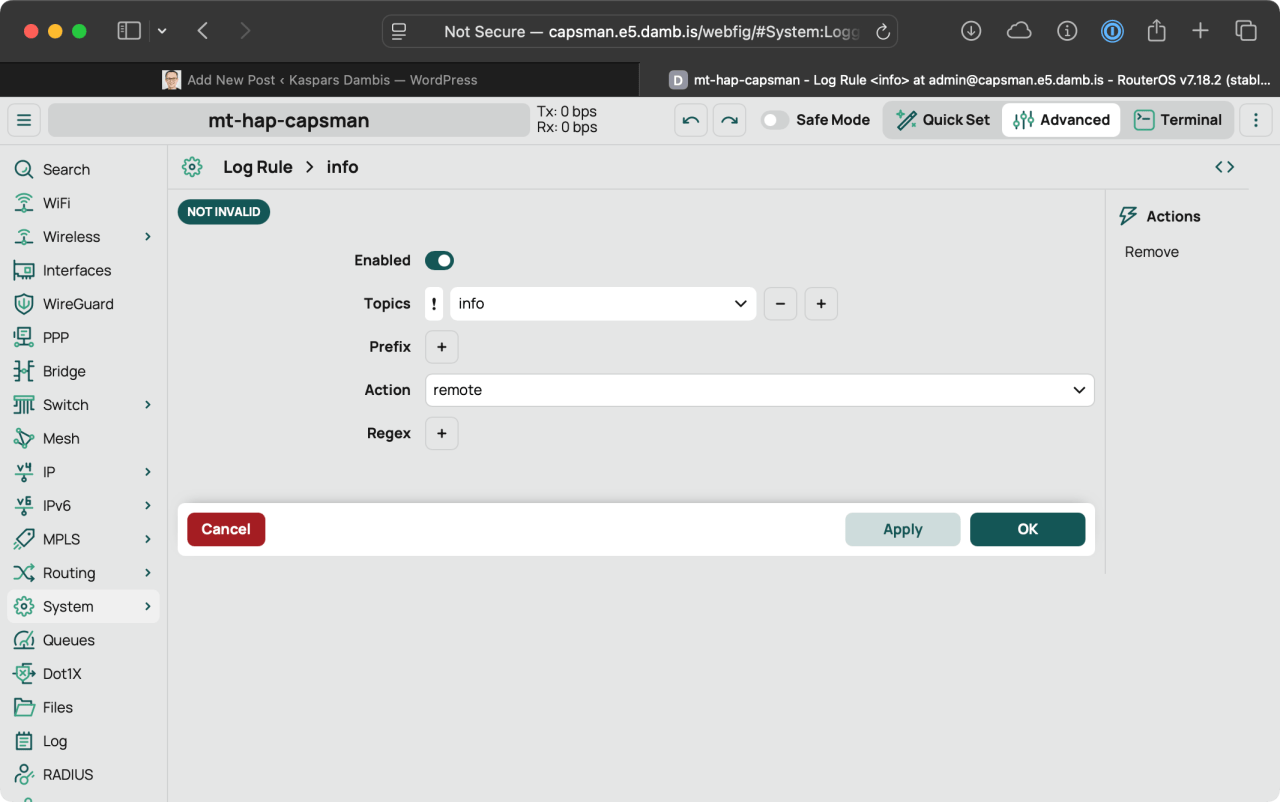The image size is (1280, 802).
Task: Open the Action dropdown showing remote
Action: click(758, 389)
